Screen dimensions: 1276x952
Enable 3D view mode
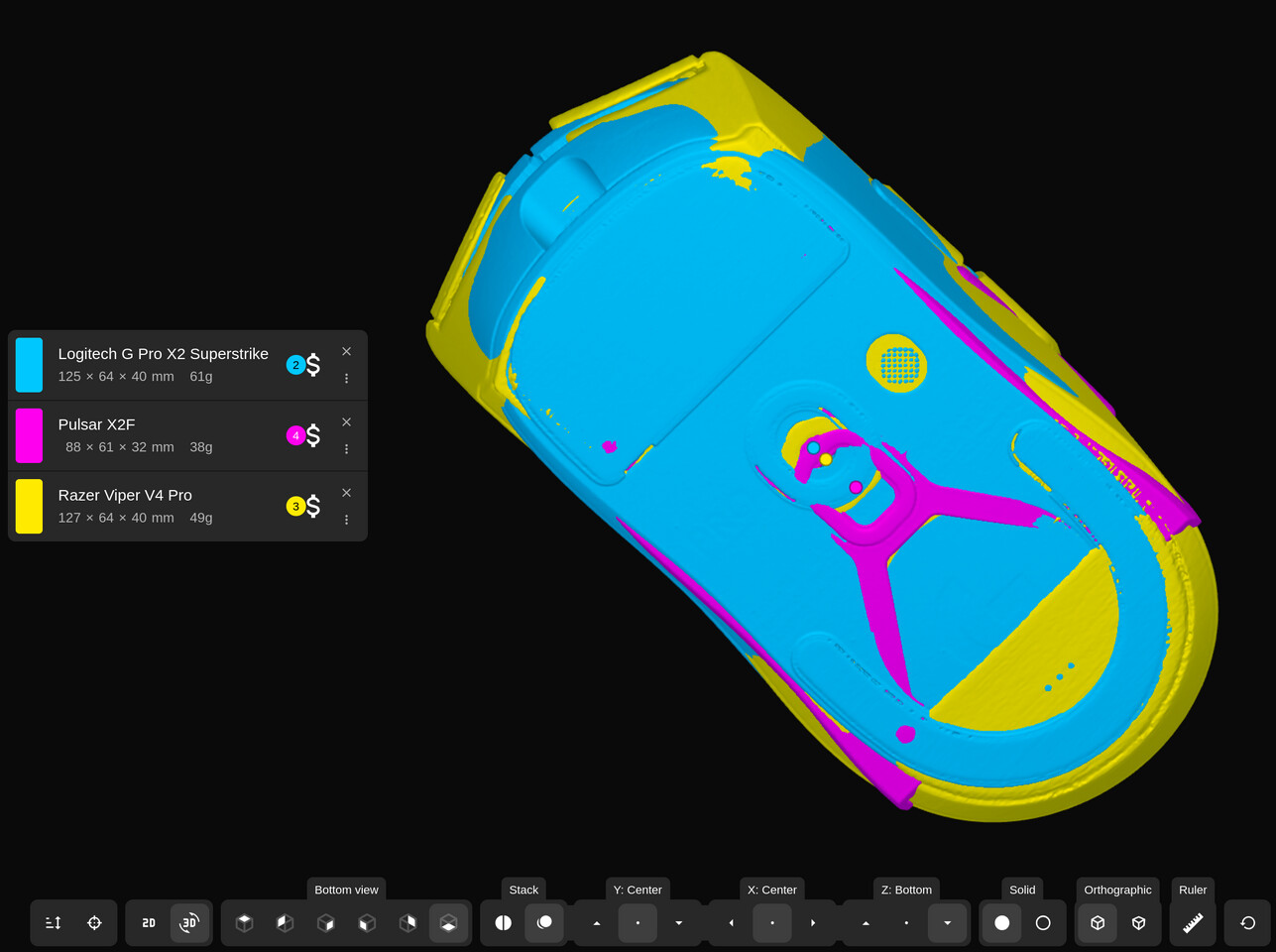coord(189,922)
